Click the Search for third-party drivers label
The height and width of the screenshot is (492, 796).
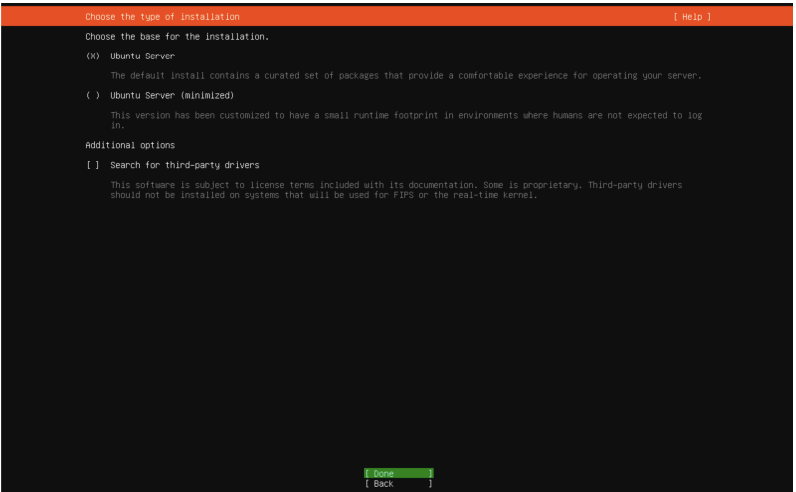click(x=185, y=164)
